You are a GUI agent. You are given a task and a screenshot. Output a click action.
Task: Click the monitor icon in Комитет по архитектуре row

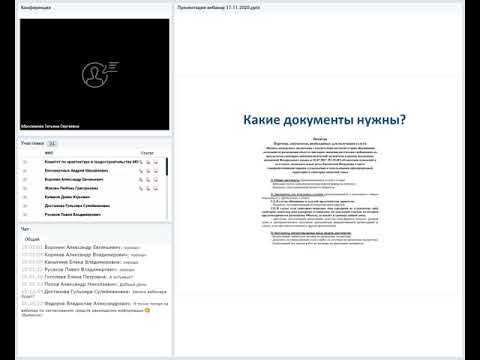pyautogui.click(x=156, y=162)
